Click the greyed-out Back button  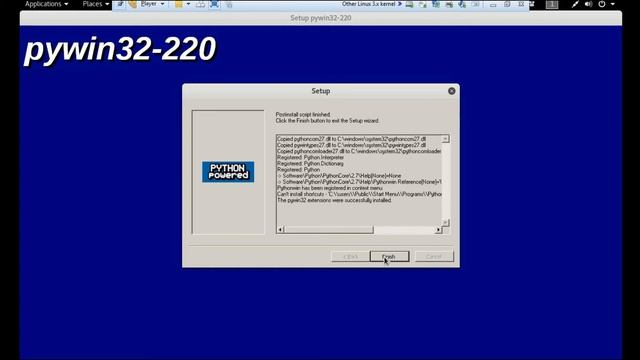(x=350, y=256)
